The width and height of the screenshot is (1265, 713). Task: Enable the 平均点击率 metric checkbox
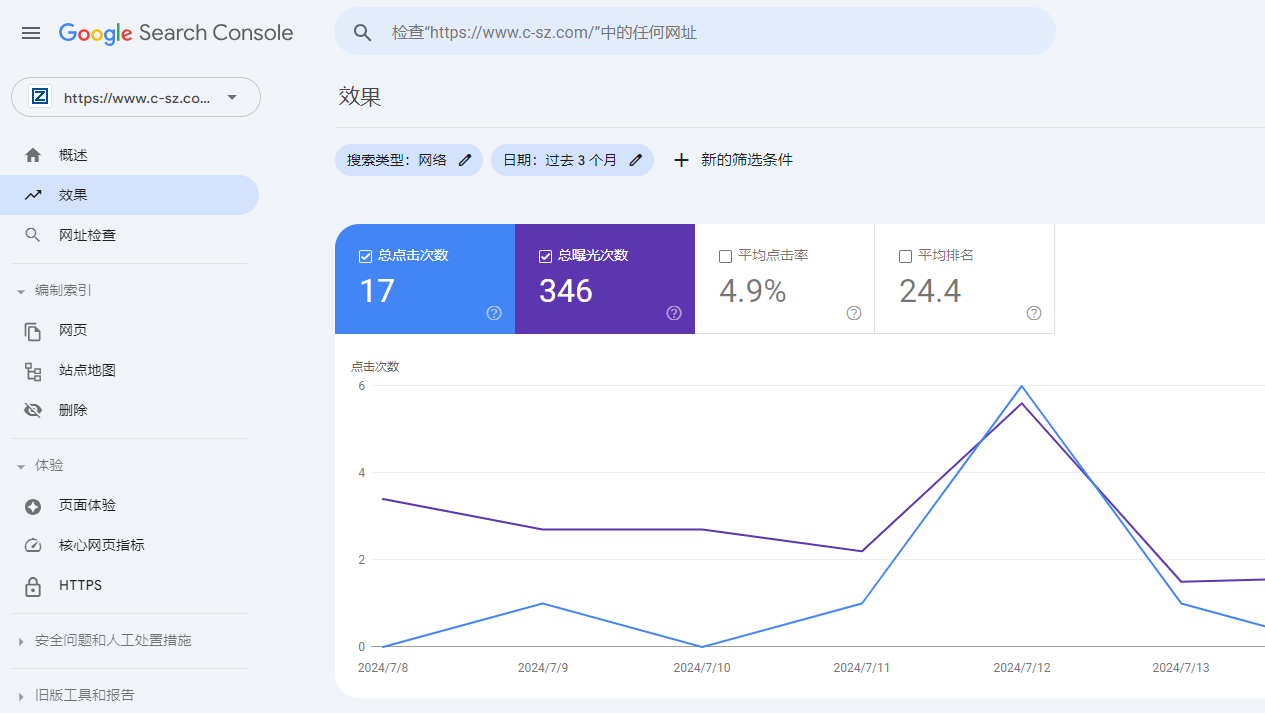(725, 255)
